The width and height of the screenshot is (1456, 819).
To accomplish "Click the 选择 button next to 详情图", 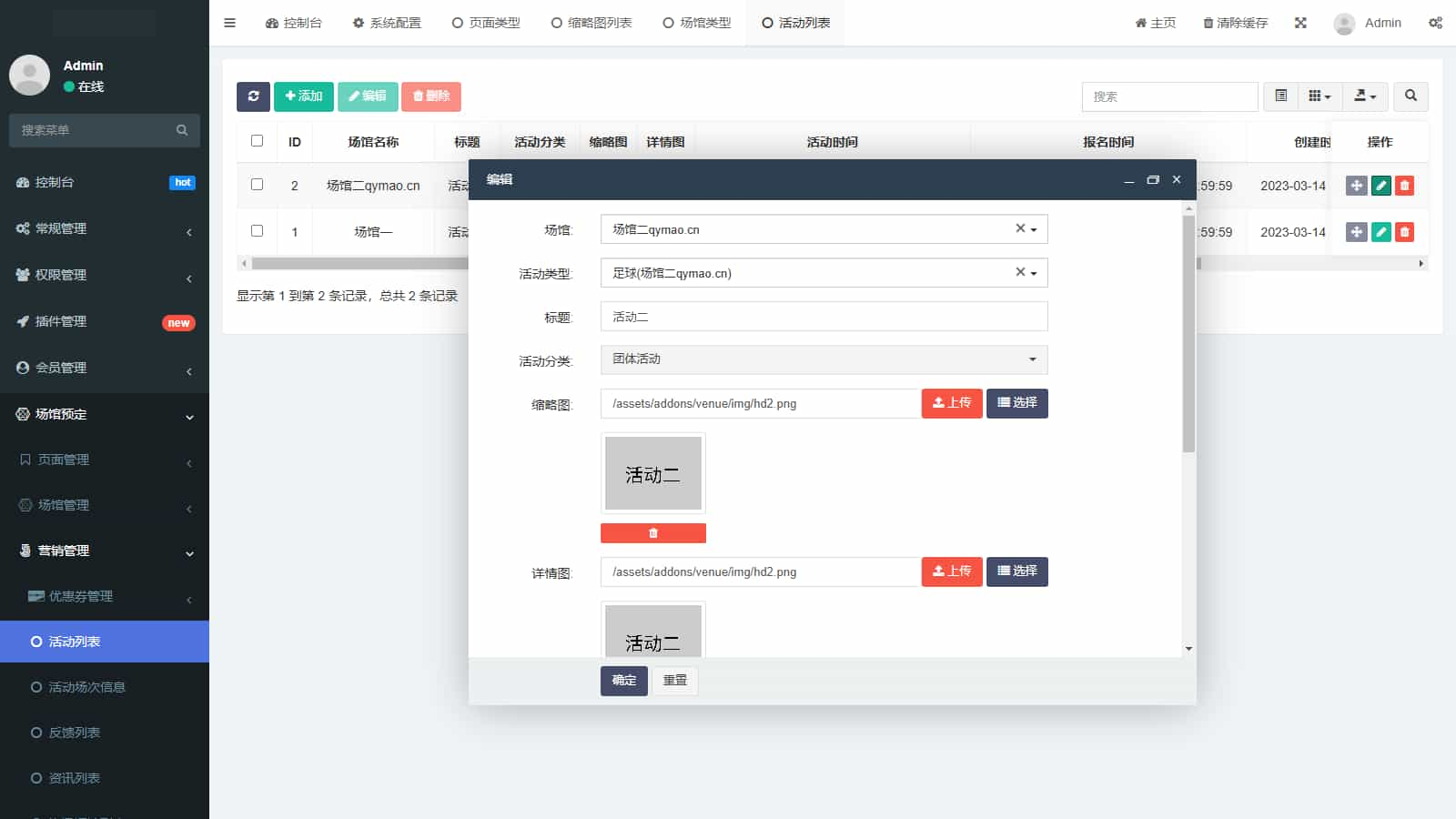I will coord(1016,571).
